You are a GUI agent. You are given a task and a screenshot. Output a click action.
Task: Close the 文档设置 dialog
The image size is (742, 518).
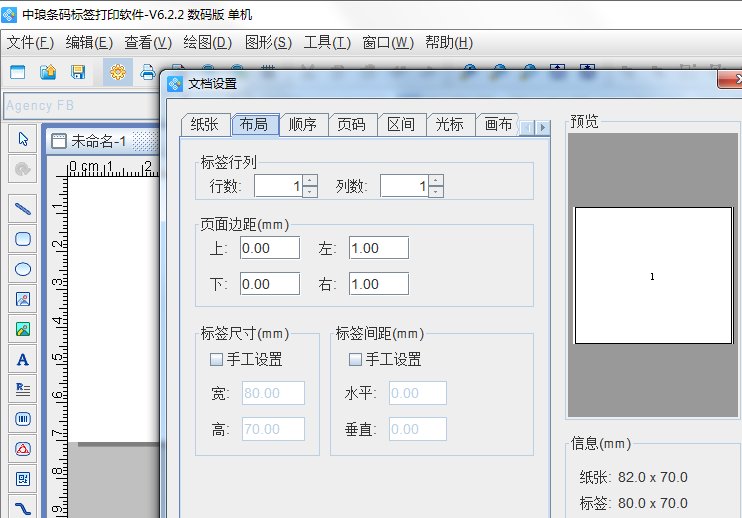click(731, 79)
